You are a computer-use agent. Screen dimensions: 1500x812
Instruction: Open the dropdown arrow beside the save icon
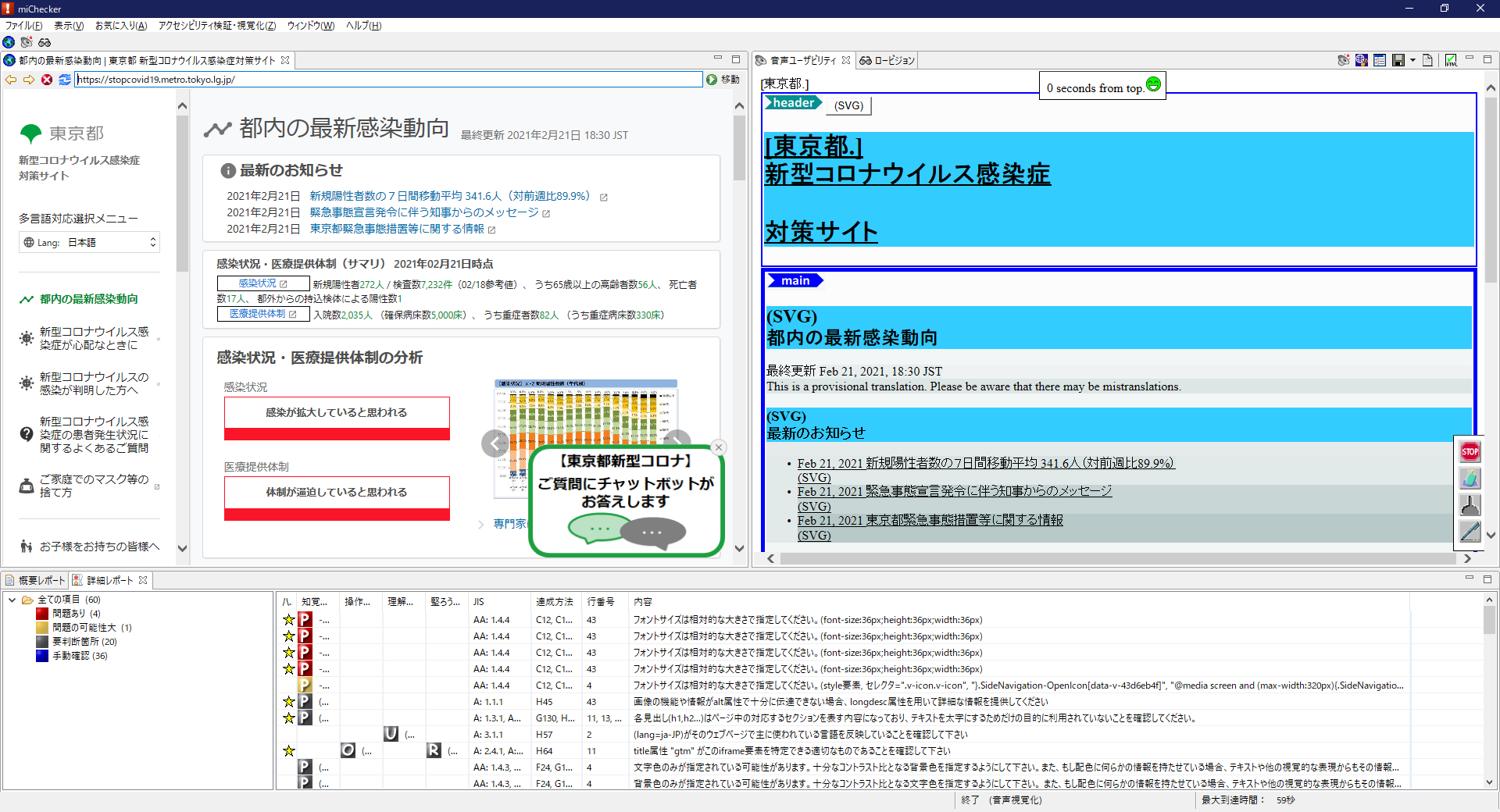(x=1412, y=60)
